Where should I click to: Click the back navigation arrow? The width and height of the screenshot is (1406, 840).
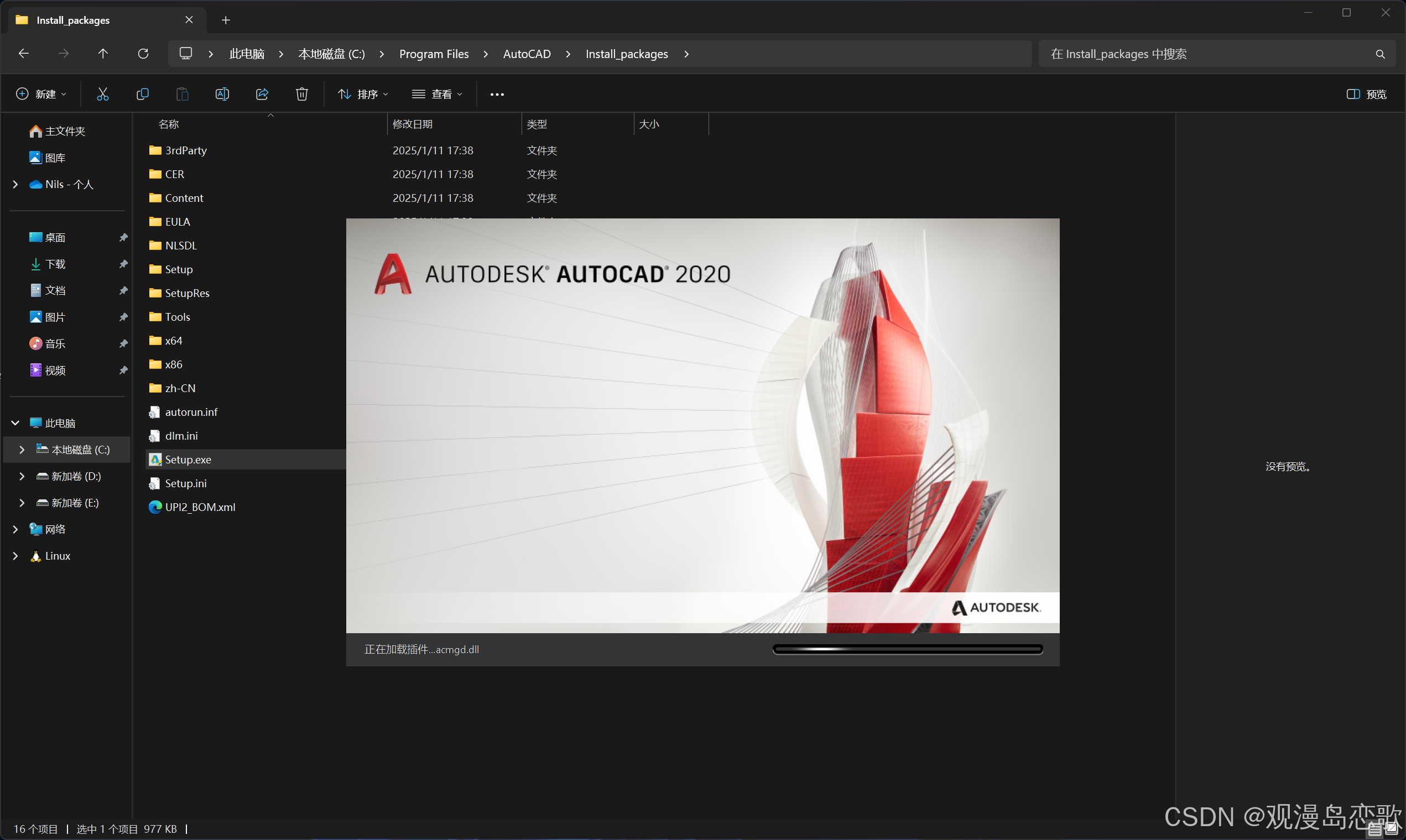(x=24, y=54)
